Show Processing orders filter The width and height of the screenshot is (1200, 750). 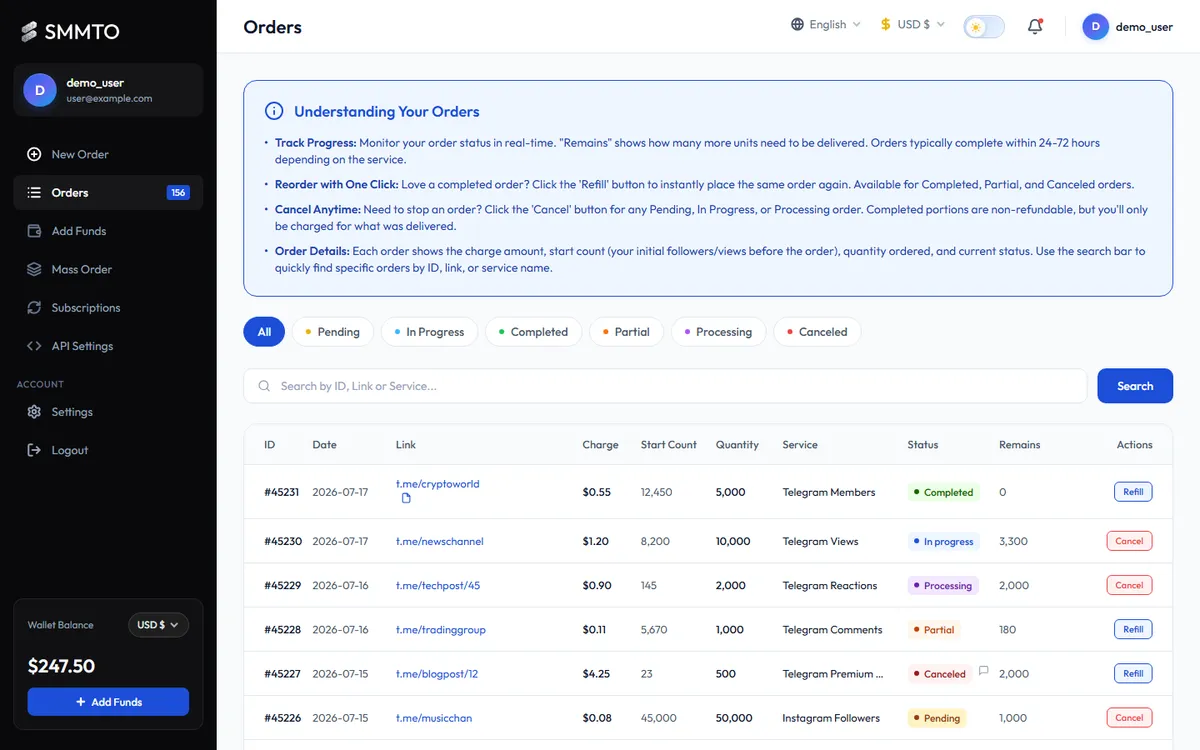(x=718, y=332)
